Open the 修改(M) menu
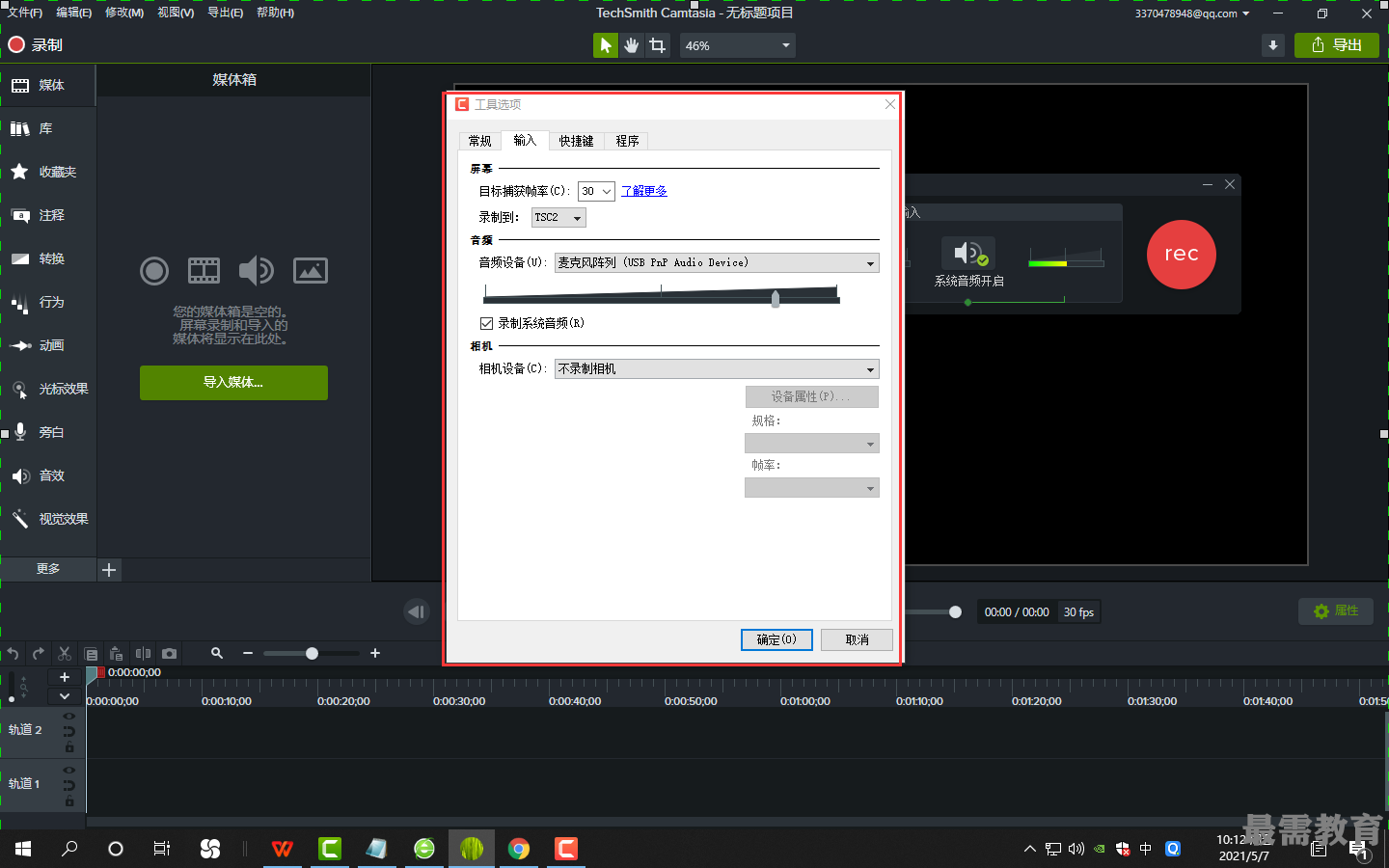Viewport: 1389px width, 868px height. tap(124, 13)
